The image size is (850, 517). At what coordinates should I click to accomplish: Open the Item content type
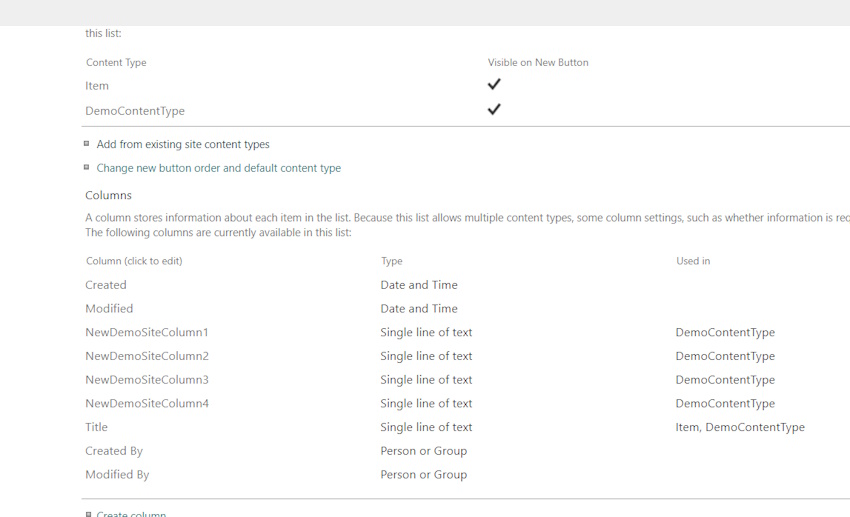pyautogui.click(x=97, y=86)
